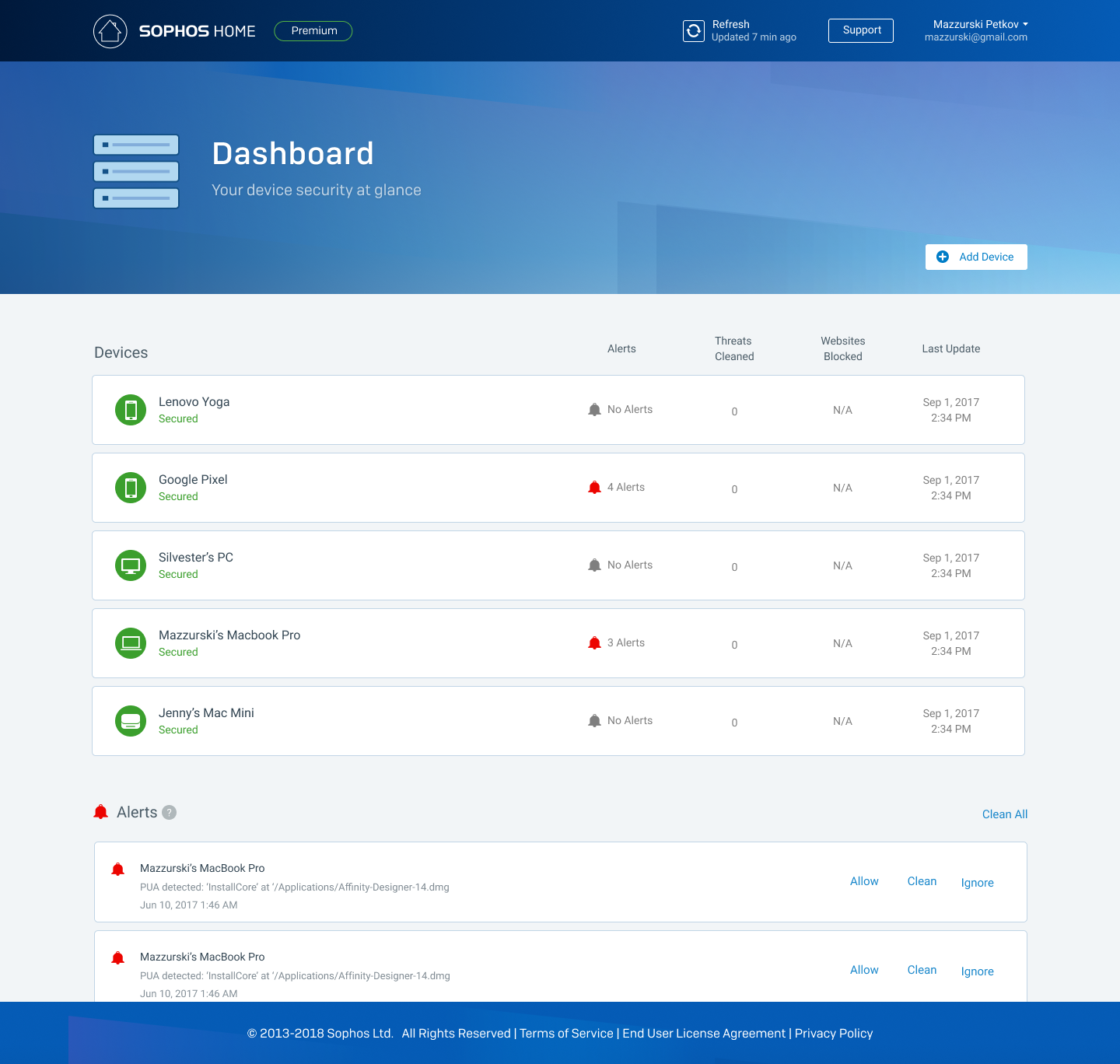Allow the second Affinity-Designer PUA alert
1120x1064 pixels.
pyautogui.click(x=864, y=970)
